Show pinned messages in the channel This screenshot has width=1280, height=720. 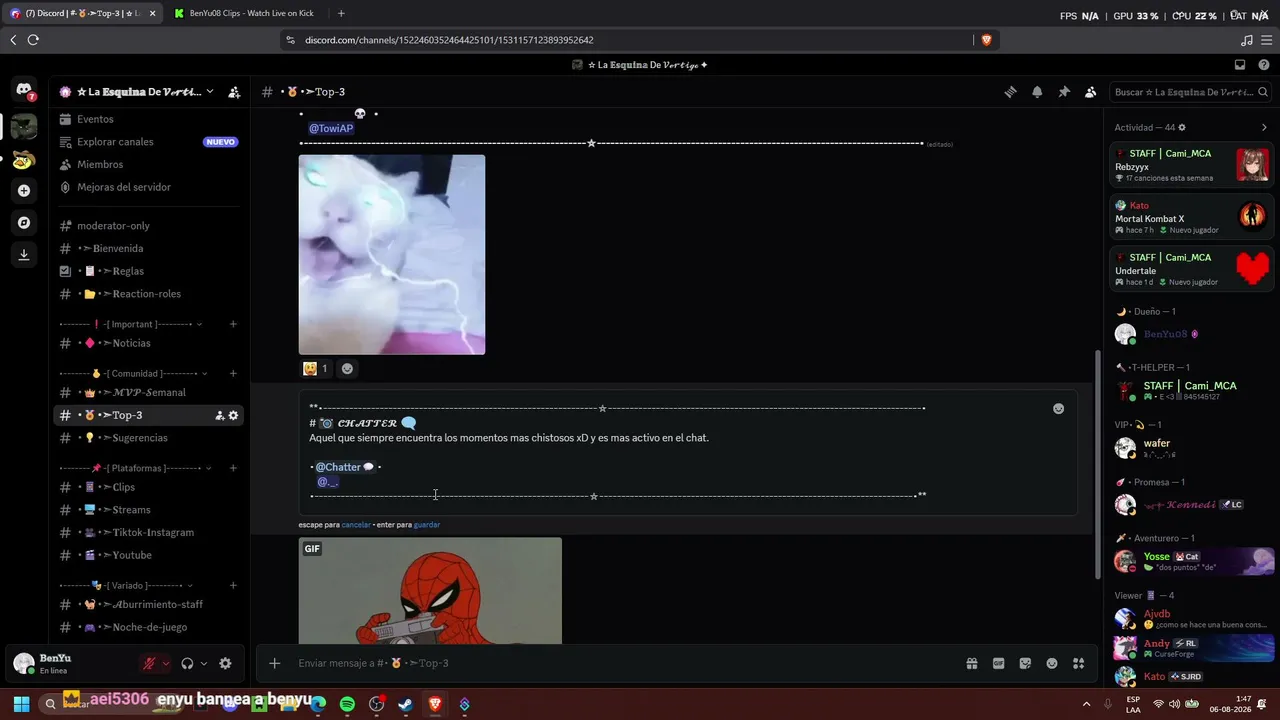(1064, 92)
